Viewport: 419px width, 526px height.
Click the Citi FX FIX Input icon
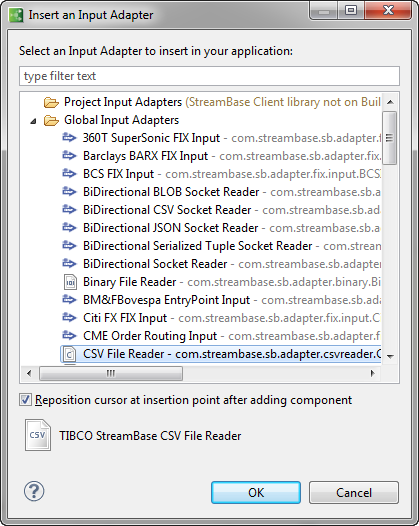click(69, 318)
